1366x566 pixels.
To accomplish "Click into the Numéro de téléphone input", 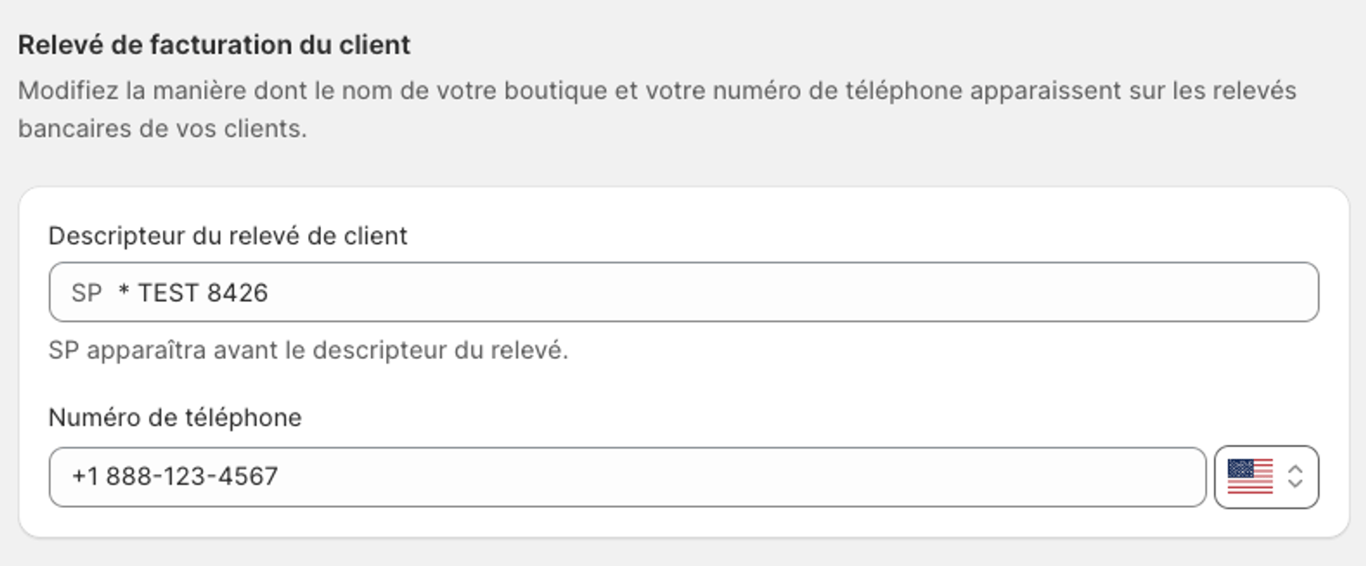I will (628, 477).
